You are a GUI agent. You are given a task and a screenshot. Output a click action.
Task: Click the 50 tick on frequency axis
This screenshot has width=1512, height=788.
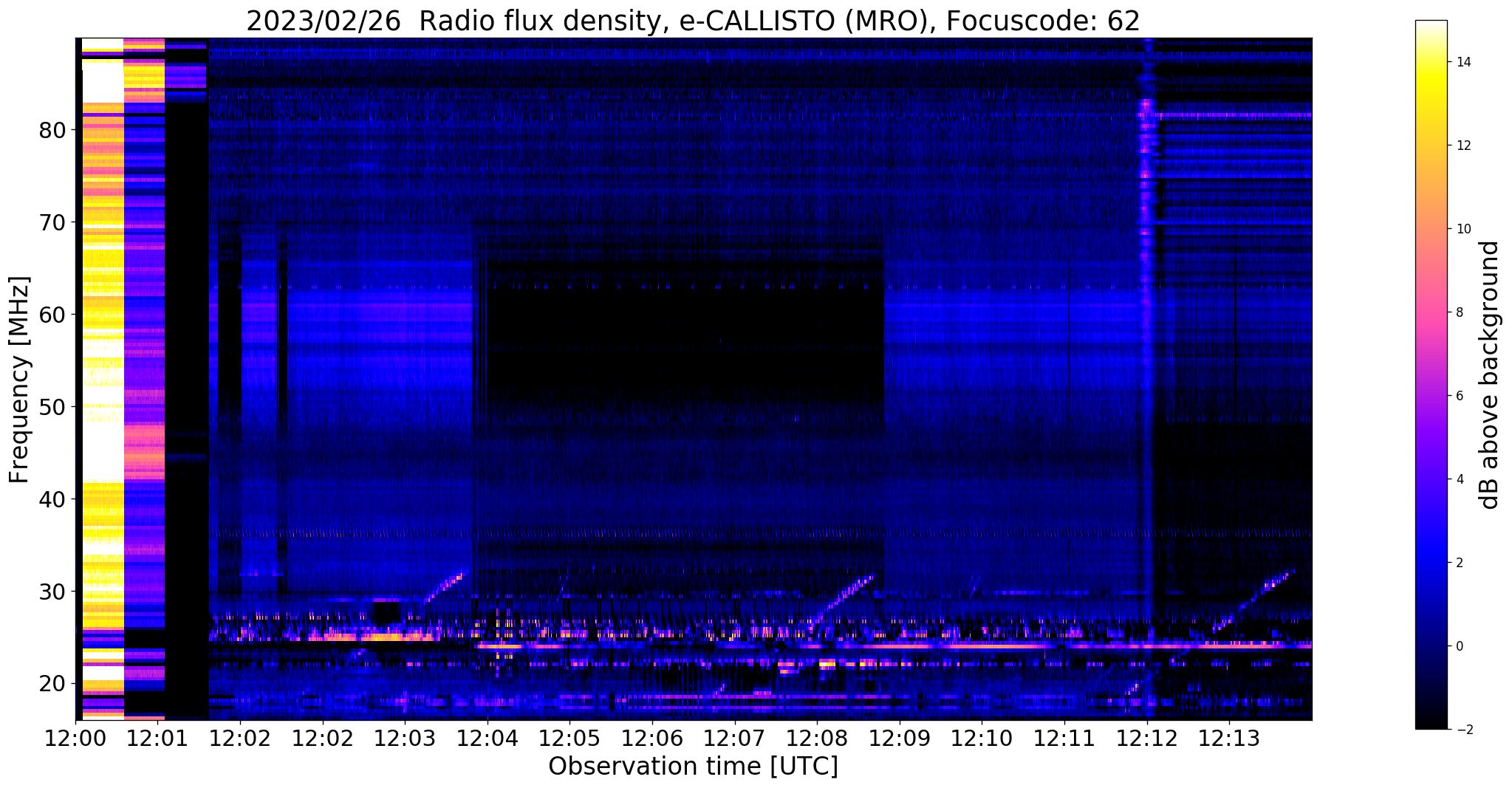tap(52, 407)
